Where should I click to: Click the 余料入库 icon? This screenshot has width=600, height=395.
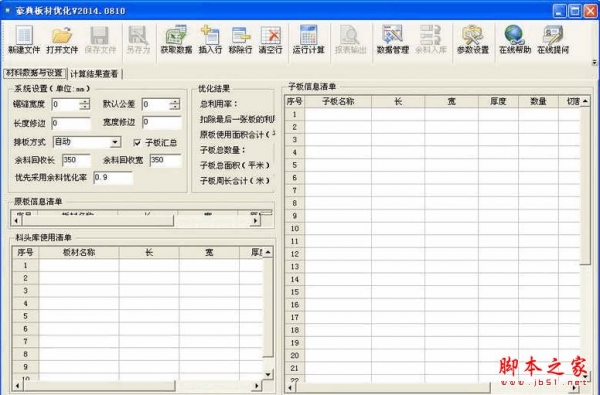coord(430,39)
